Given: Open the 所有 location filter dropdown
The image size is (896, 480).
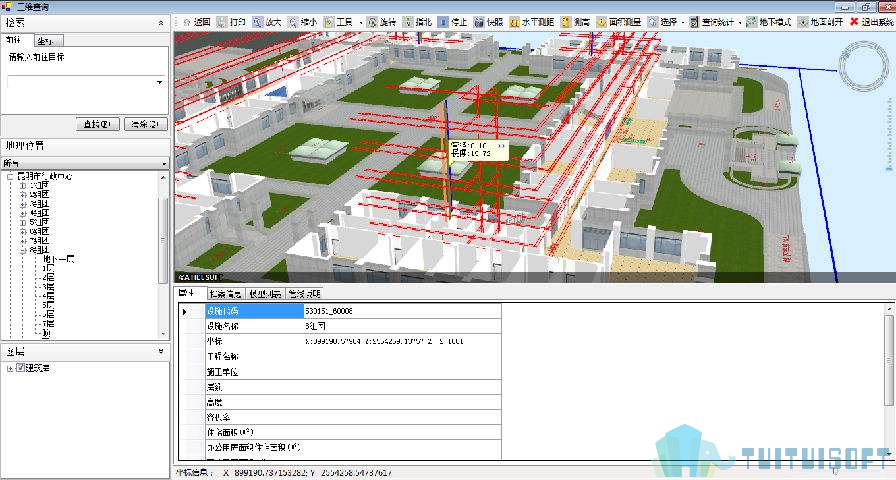Looking at the screenshot, I should click(x=164, y=163).
